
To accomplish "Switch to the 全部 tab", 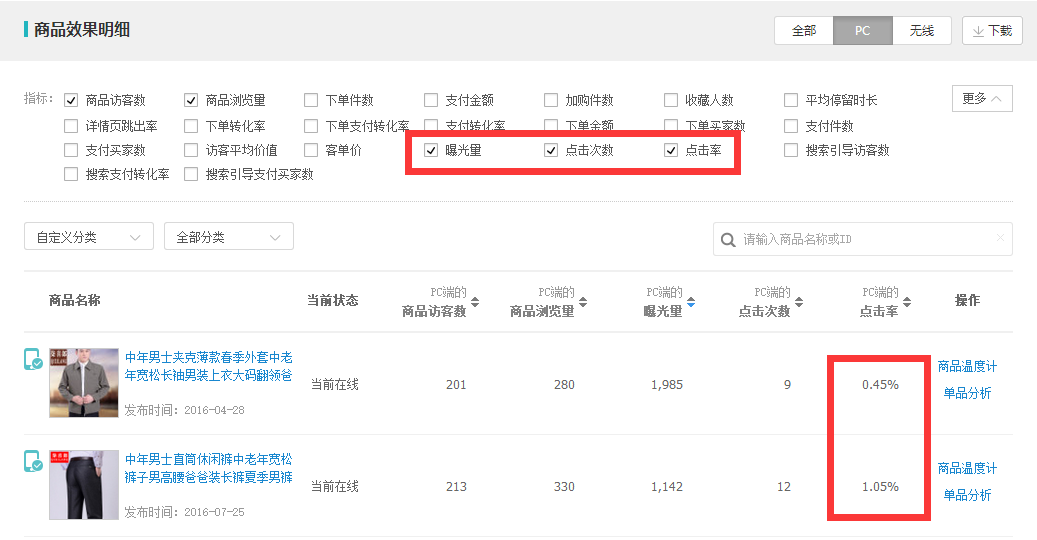I will [804, 31].
